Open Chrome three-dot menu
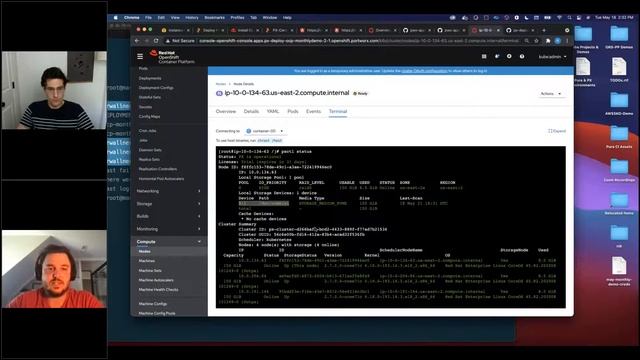The image size is (640, 360). coord(567,41)
